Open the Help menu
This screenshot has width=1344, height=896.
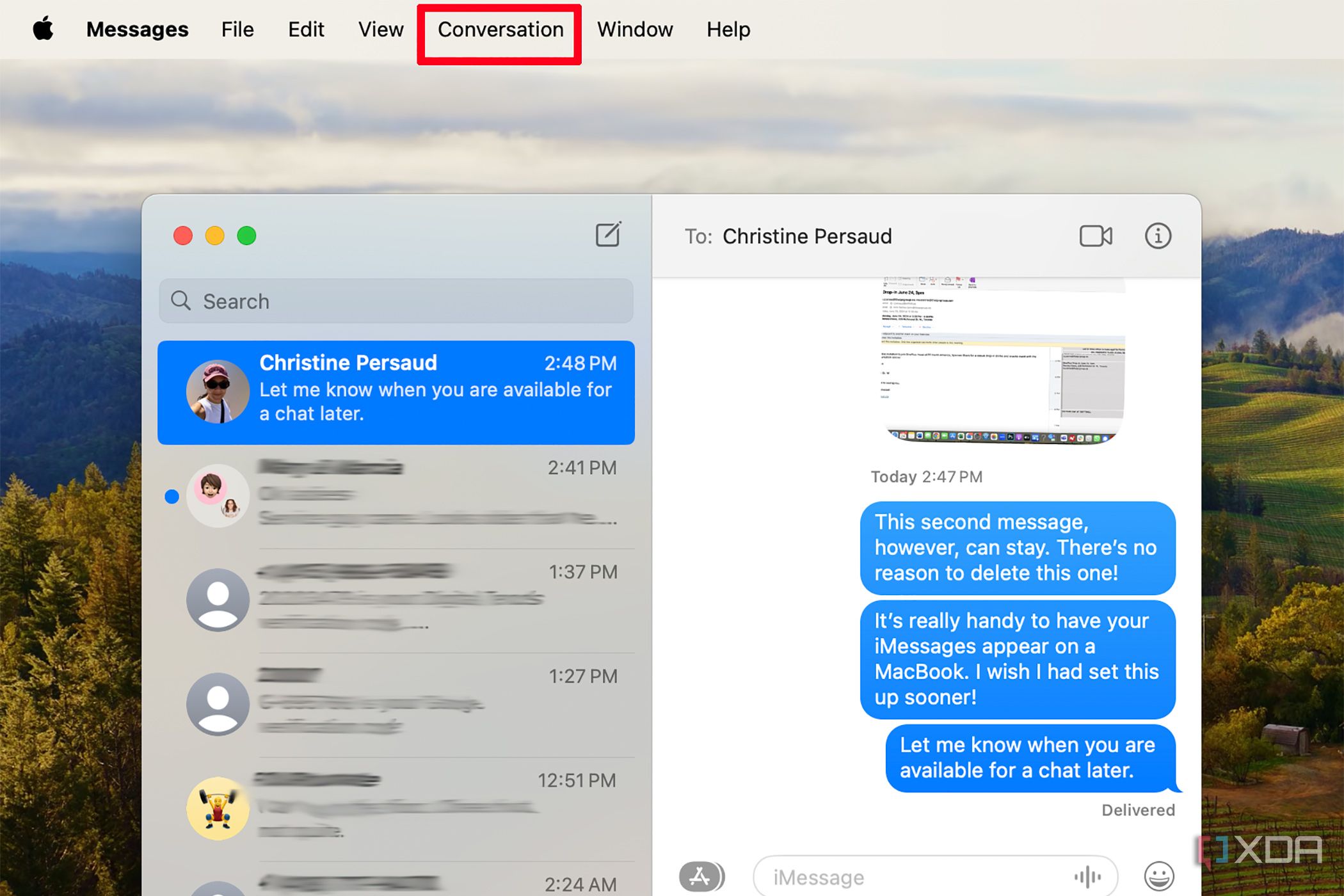pyautogui.click(x=728, y=29)
